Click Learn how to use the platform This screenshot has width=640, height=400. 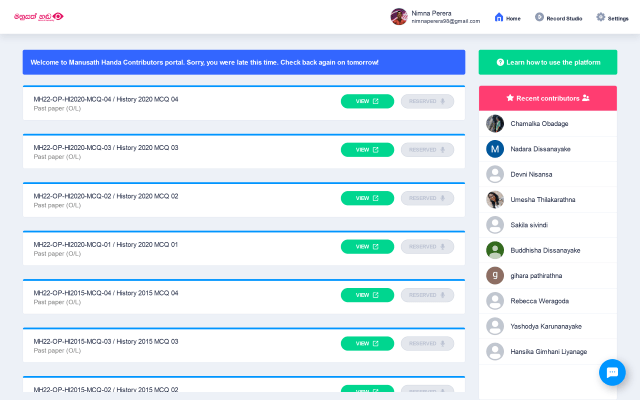click(547, 62)
